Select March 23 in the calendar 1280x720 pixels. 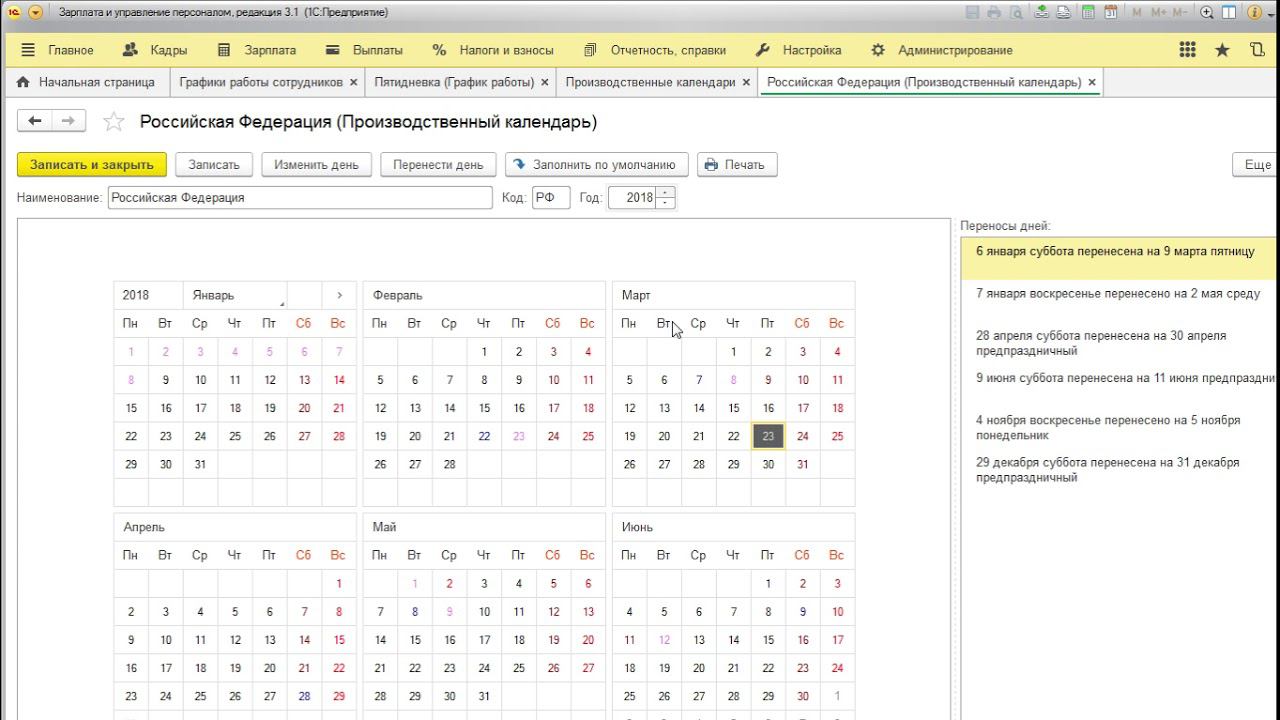768,436
